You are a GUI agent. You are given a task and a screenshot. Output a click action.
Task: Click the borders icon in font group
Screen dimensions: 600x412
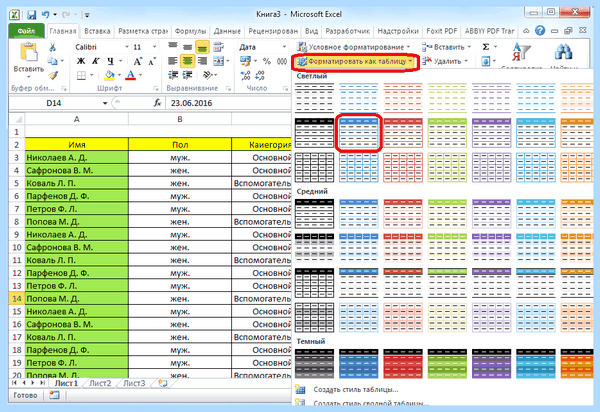tap(81, 75)
